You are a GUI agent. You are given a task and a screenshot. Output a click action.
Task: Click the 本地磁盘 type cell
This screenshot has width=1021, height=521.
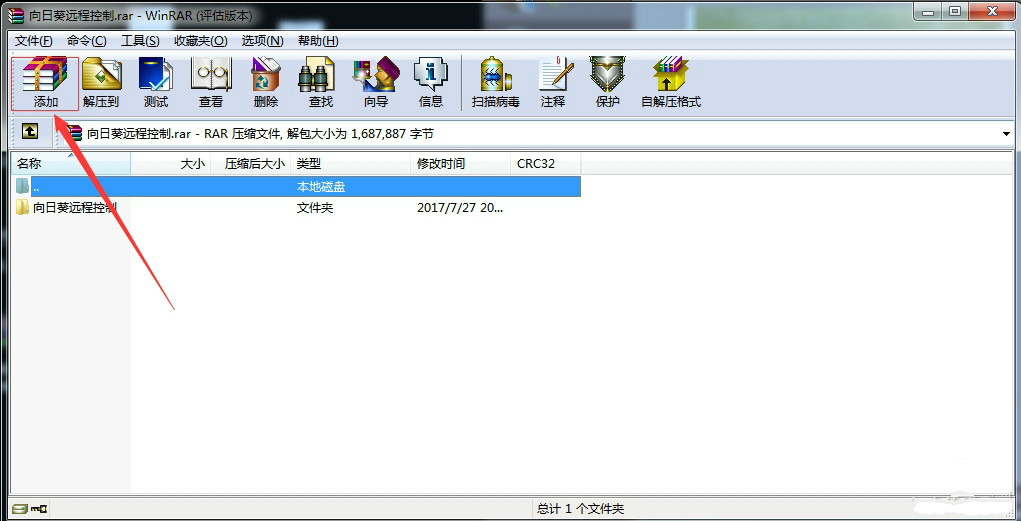click(x=321, y=187)
